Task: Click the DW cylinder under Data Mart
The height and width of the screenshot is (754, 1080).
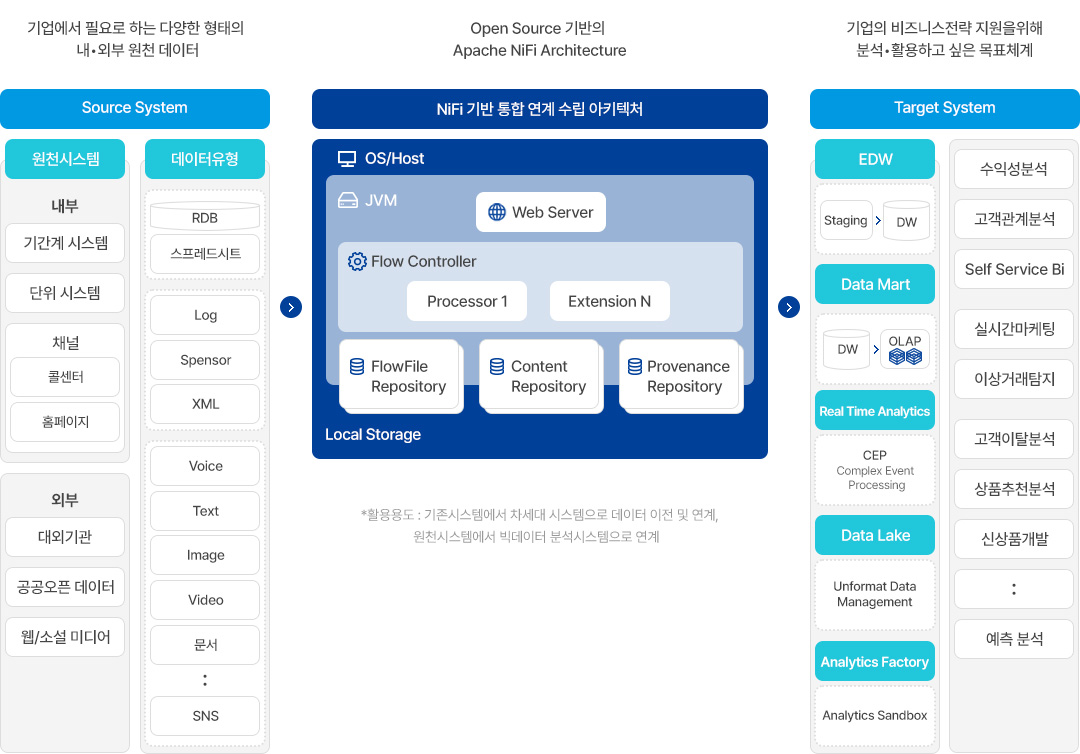Action: pos(847,349)
